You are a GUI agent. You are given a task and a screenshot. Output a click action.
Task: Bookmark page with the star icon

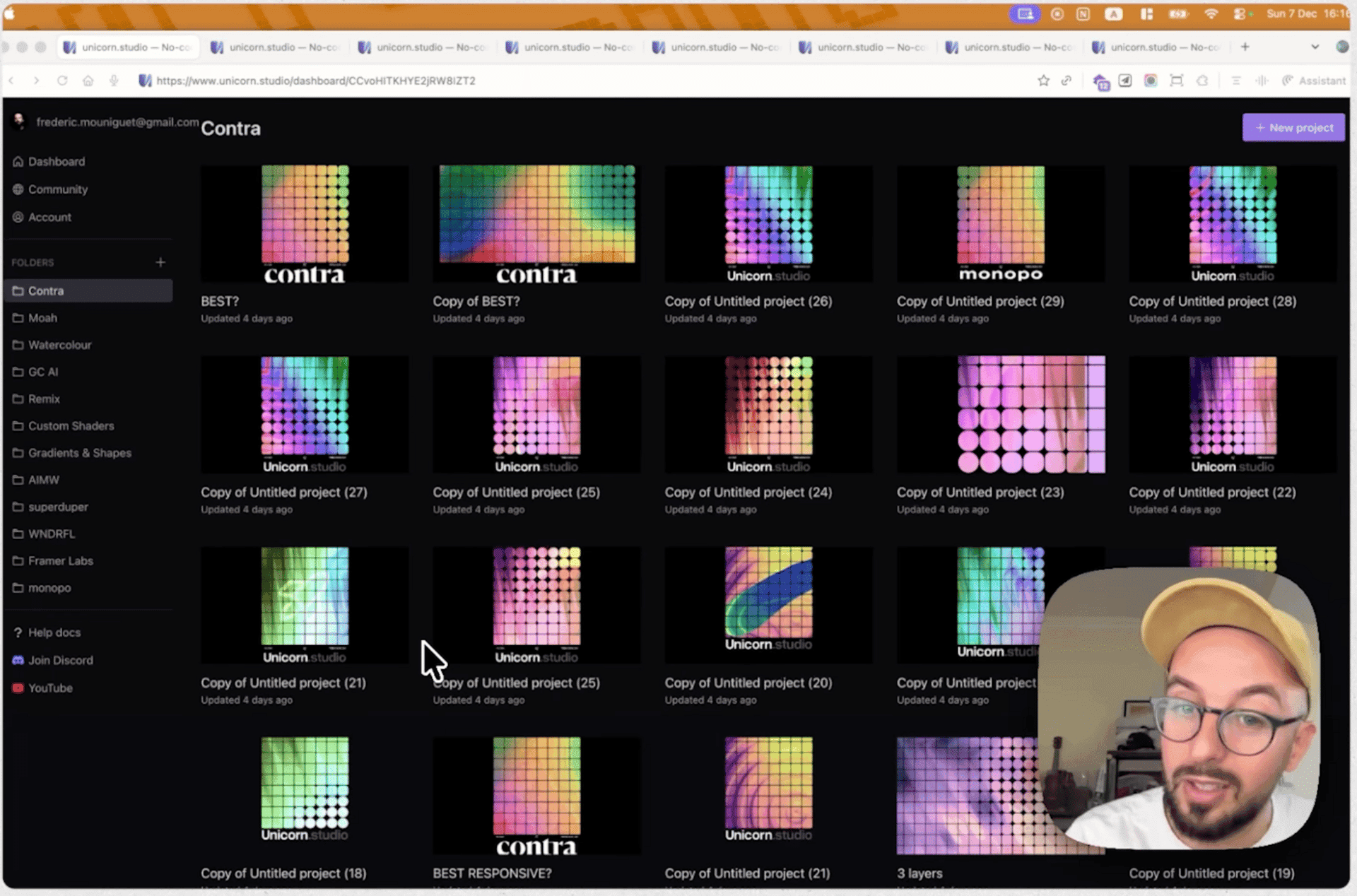[x=1043, y=81]
